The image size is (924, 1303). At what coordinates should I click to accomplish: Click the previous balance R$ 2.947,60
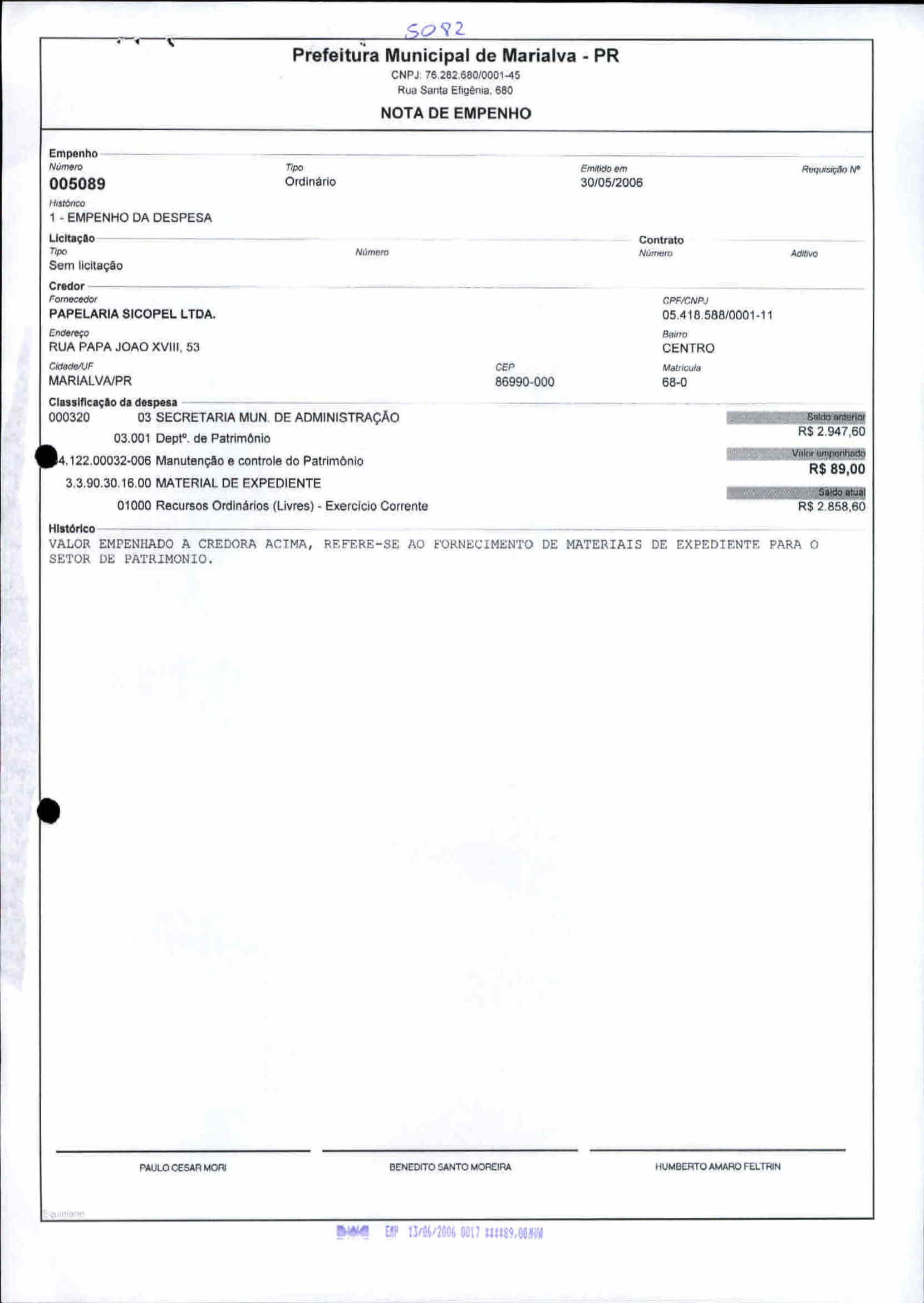pyautogui.click(x=832, y=432)
